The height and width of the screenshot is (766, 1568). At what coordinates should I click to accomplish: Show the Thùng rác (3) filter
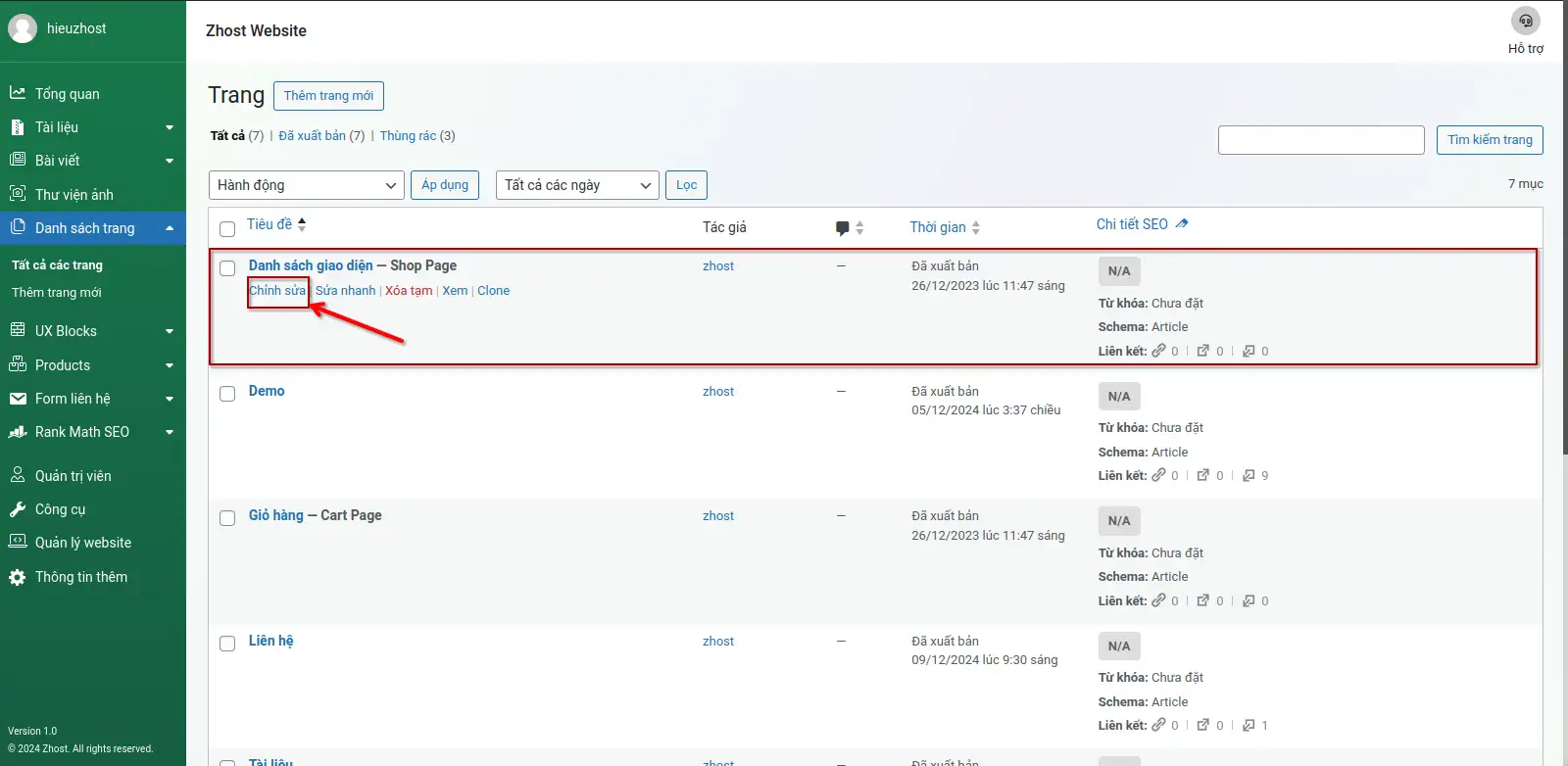(x=417, y=136)
